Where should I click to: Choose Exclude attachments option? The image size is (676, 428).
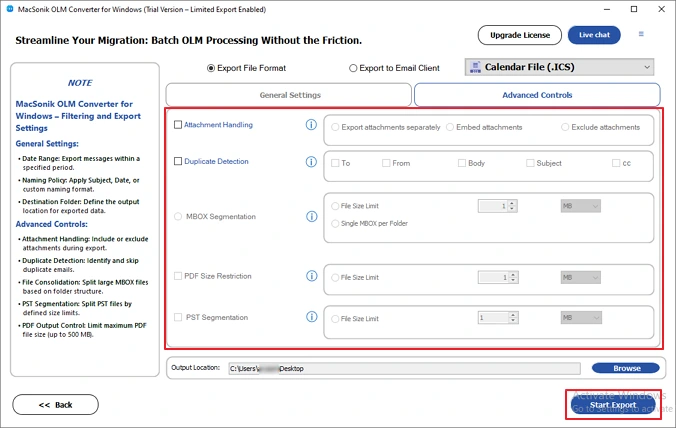tap(565, 127)
